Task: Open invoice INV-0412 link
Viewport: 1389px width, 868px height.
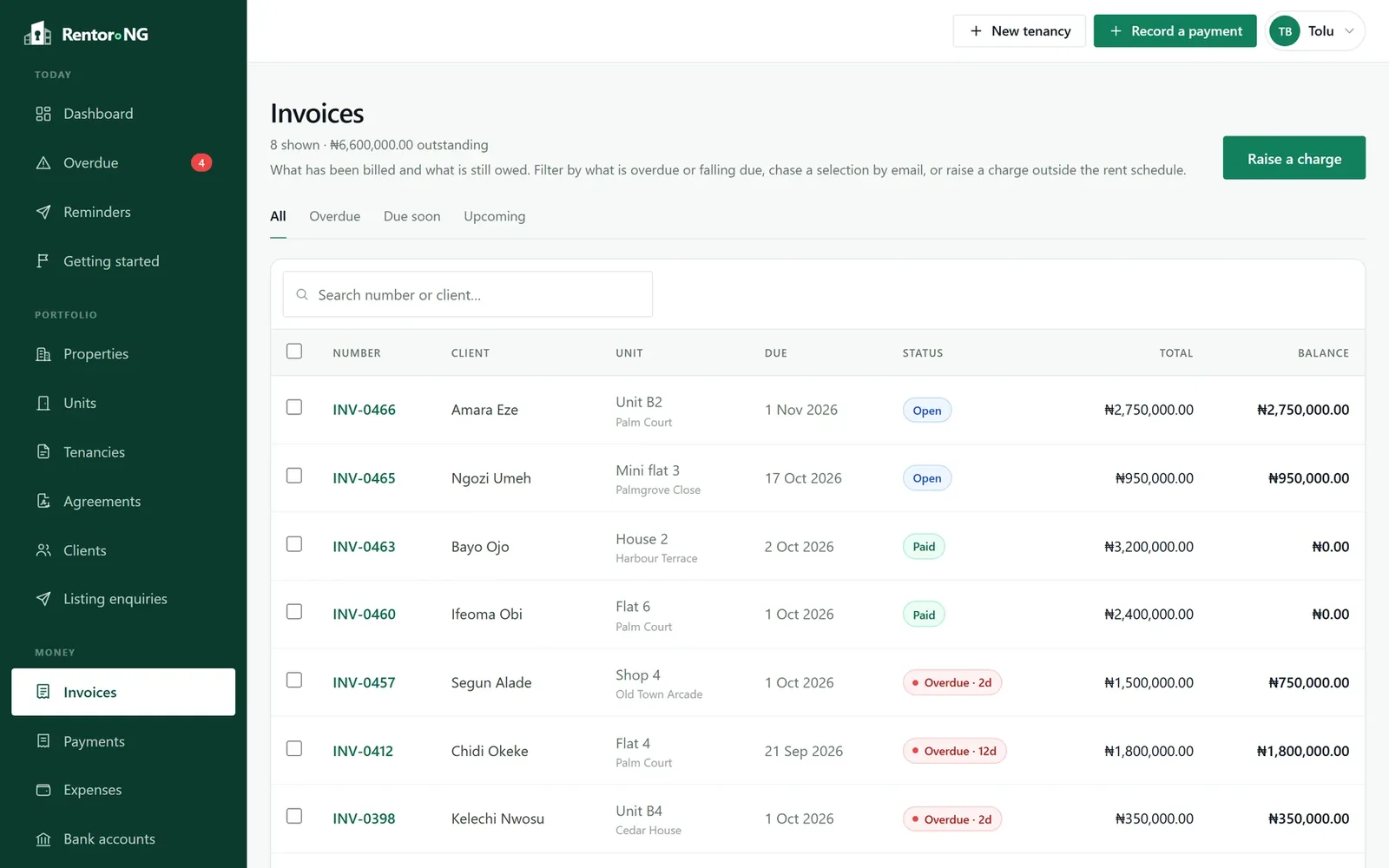Action: point(363,751)
